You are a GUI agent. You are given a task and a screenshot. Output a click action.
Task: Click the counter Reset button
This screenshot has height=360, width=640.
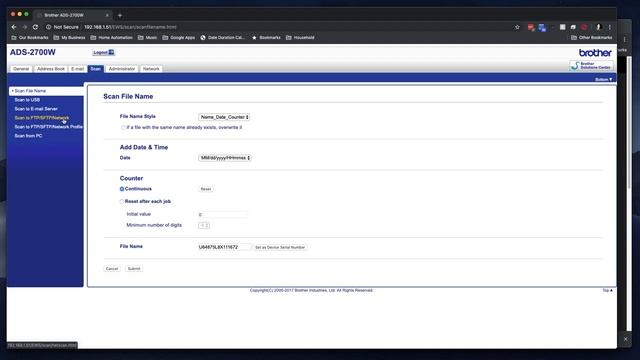click(206, 189)
